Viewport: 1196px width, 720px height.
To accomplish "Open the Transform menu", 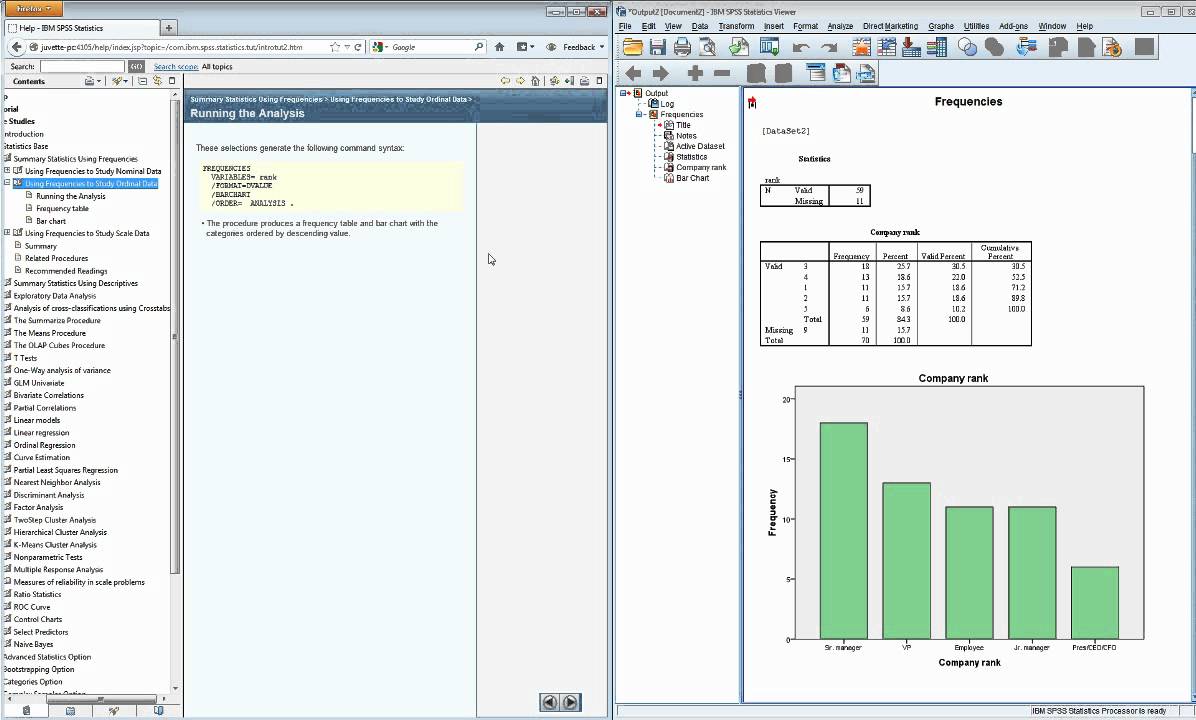I will [736, 26].
